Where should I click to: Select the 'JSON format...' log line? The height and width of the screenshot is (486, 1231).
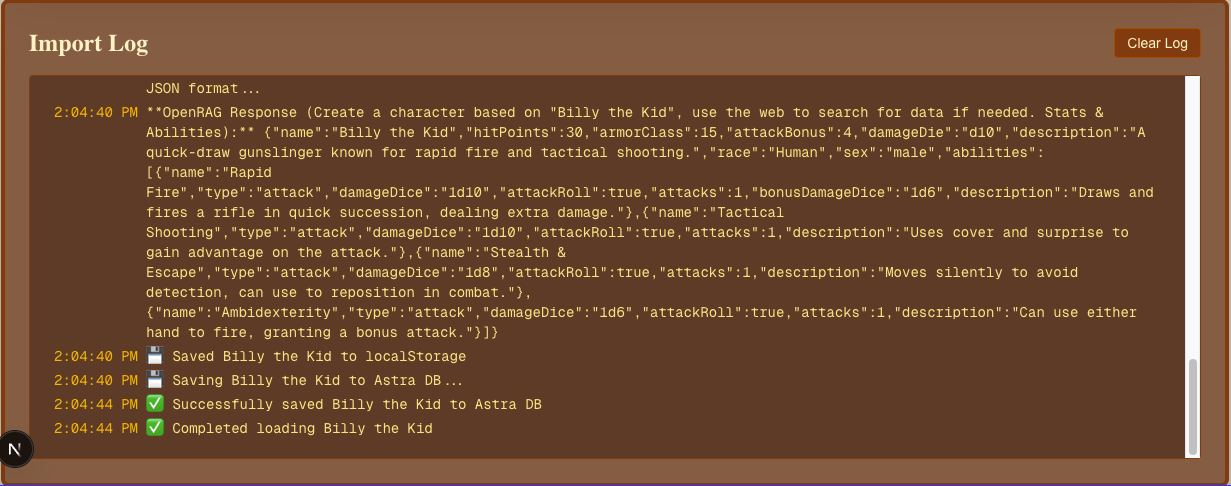[203, 88]
